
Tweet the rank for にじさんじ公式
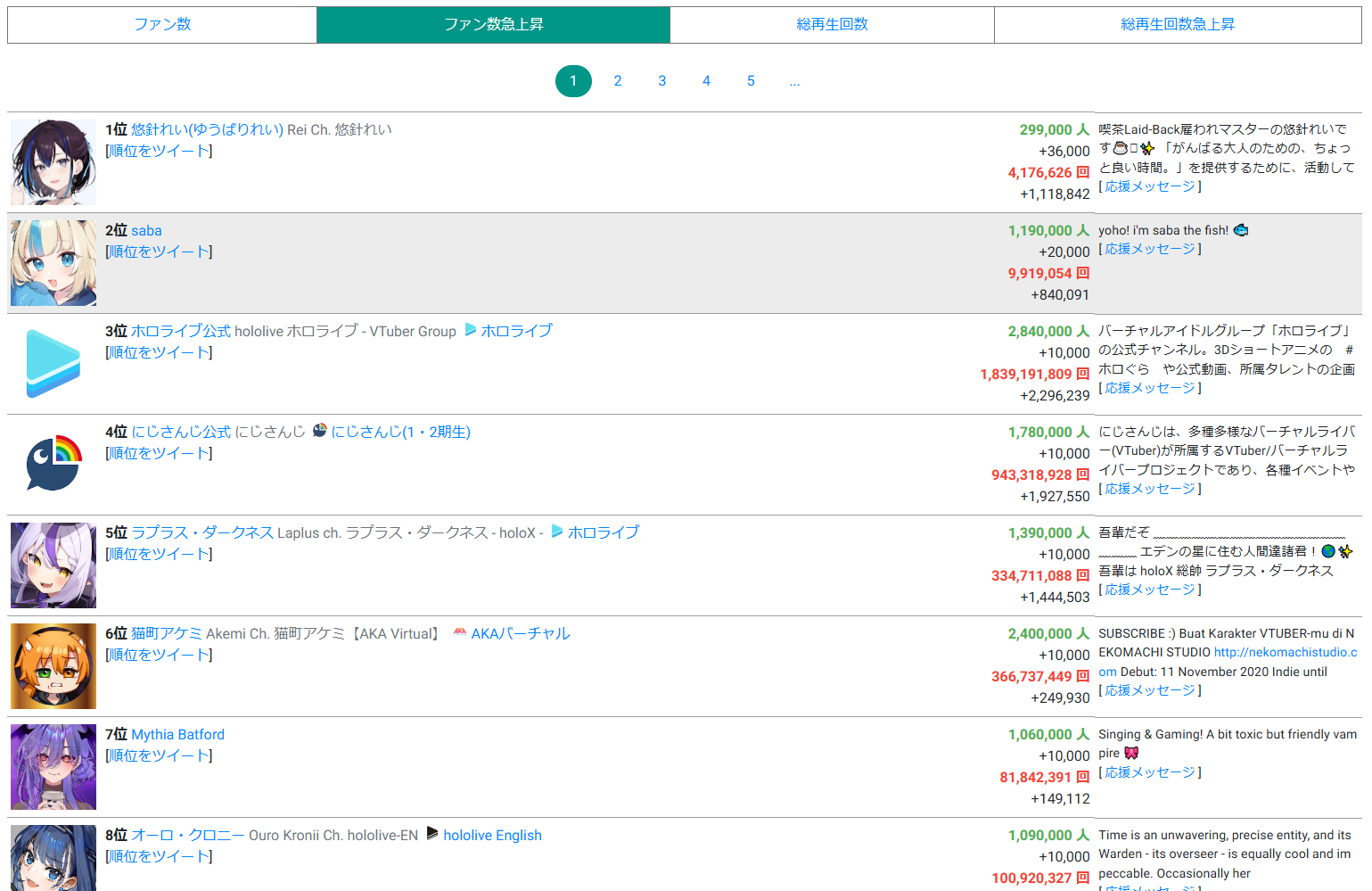[x=159, y=453]
